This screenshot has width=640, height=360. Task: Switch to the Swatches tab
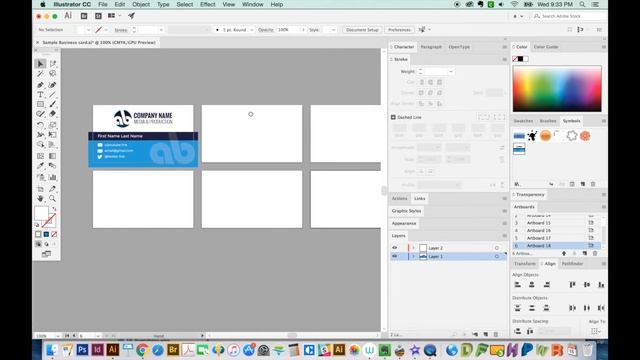click(x=523, y=121)
